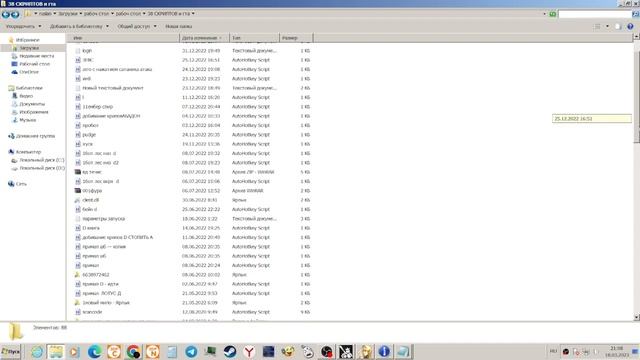Open the Документы library
The image size is (640, 360).
(x=32, y=104)
